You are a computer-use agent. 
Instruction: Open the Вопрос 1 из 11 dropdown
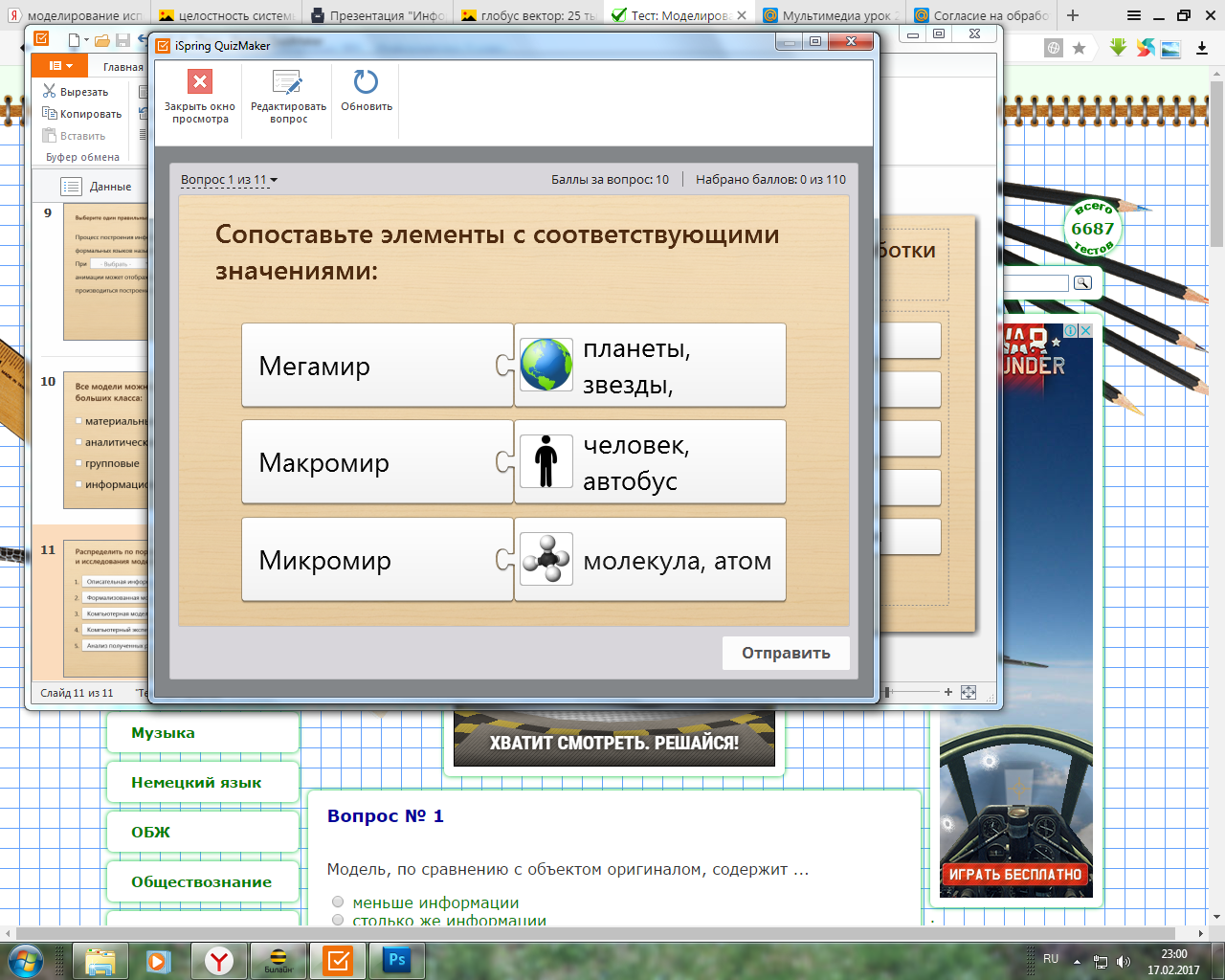(x=229, y=180)
